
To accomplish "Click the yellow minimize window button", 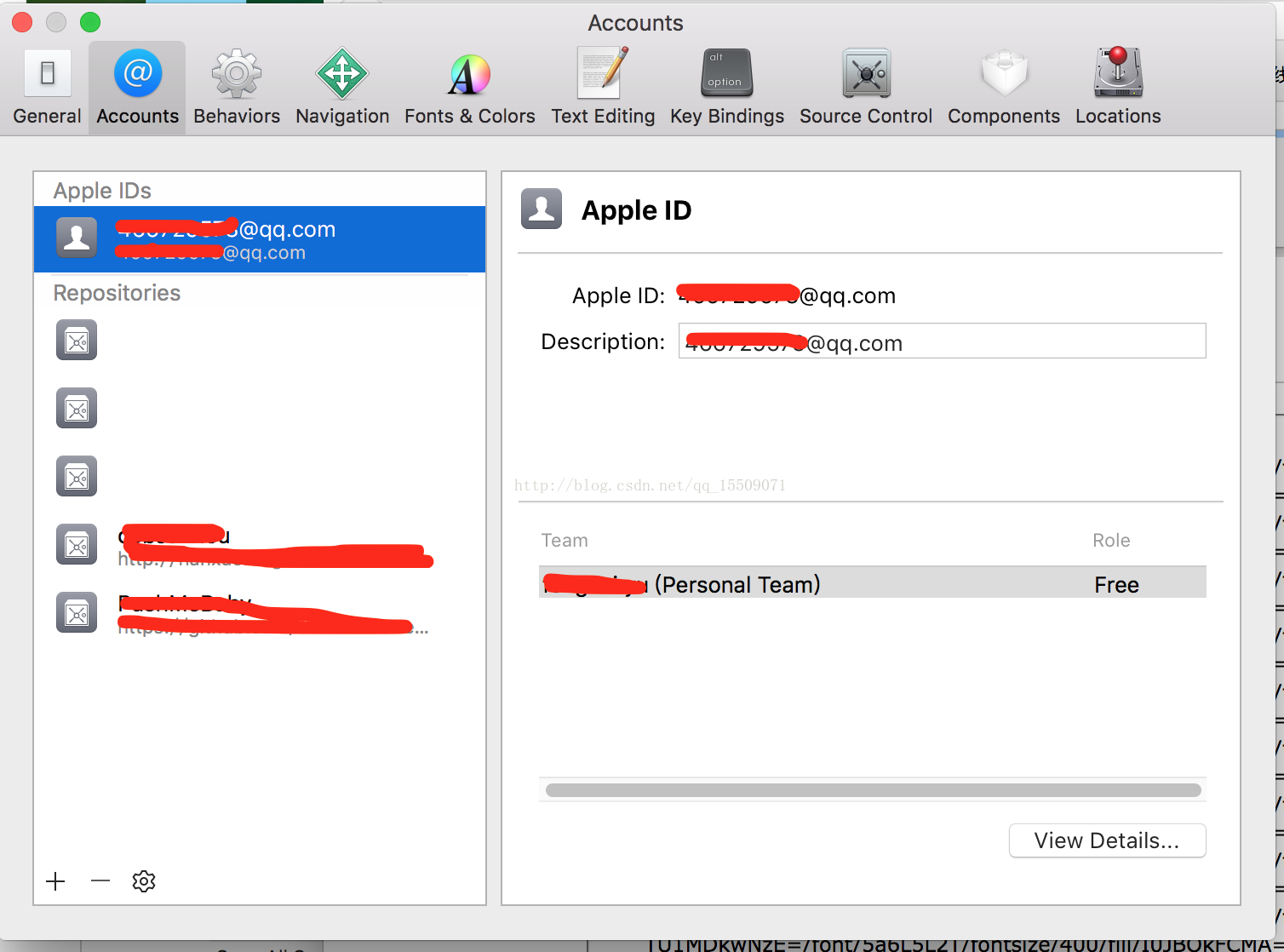I will pos(56,22).
